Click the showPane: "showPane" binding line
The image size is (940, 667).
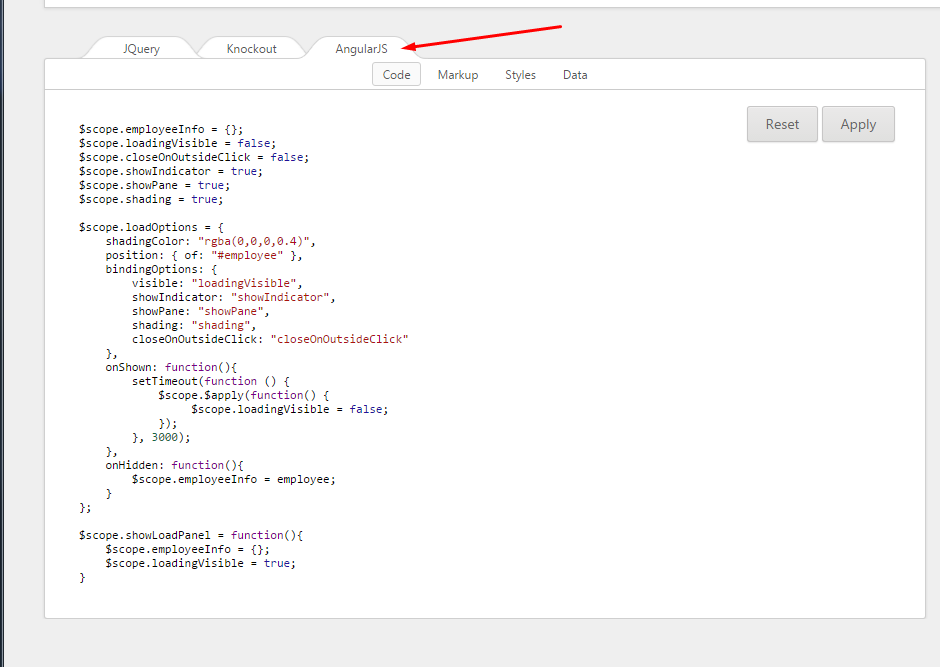tap(201, 311)
